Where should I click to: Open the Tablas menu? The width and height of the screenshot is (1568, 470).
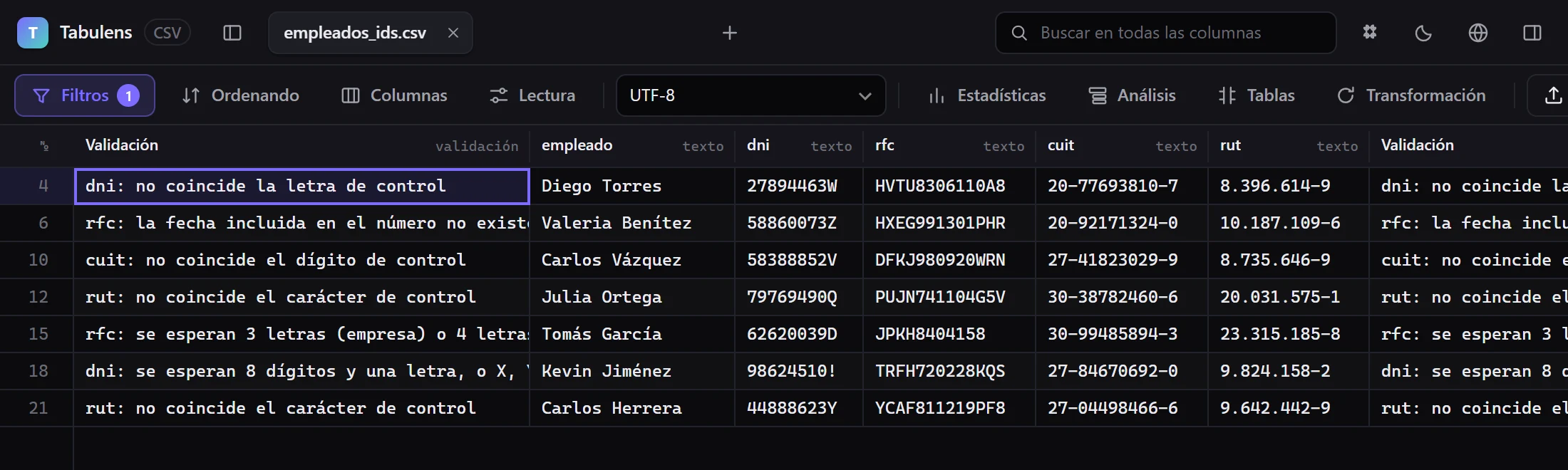point(1257,95)
